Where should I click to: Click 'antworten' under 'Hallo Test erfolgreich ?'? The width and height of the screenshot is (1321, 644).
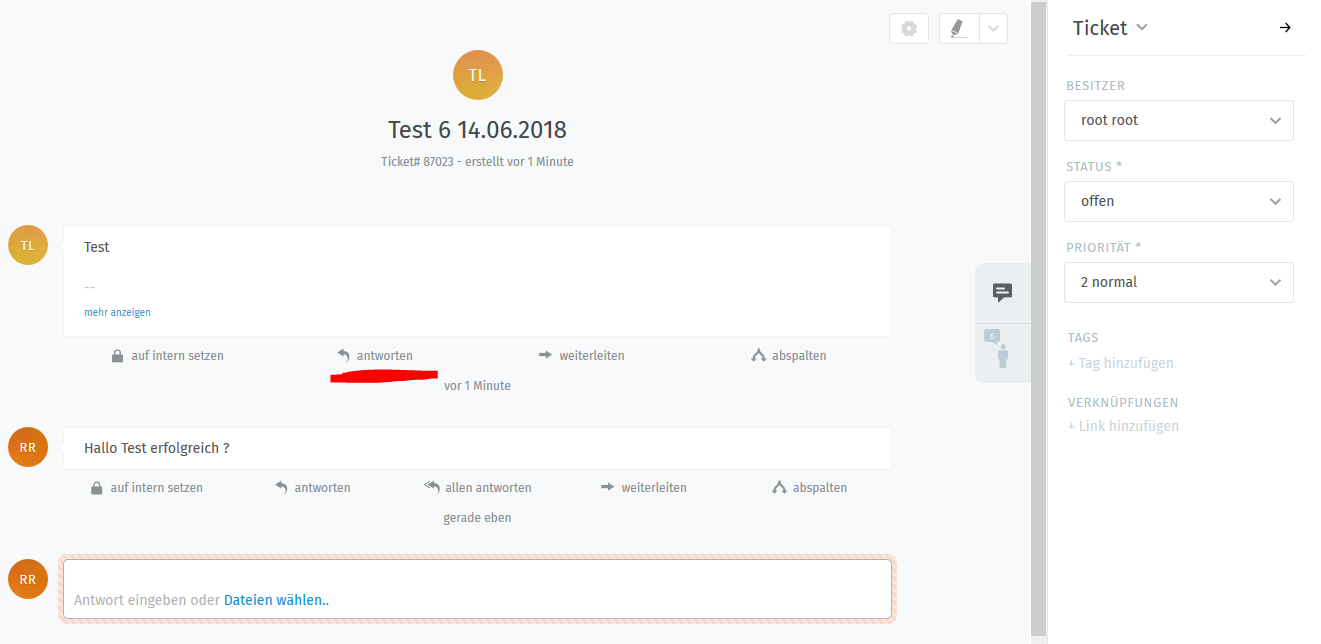(x=322, y=488)
